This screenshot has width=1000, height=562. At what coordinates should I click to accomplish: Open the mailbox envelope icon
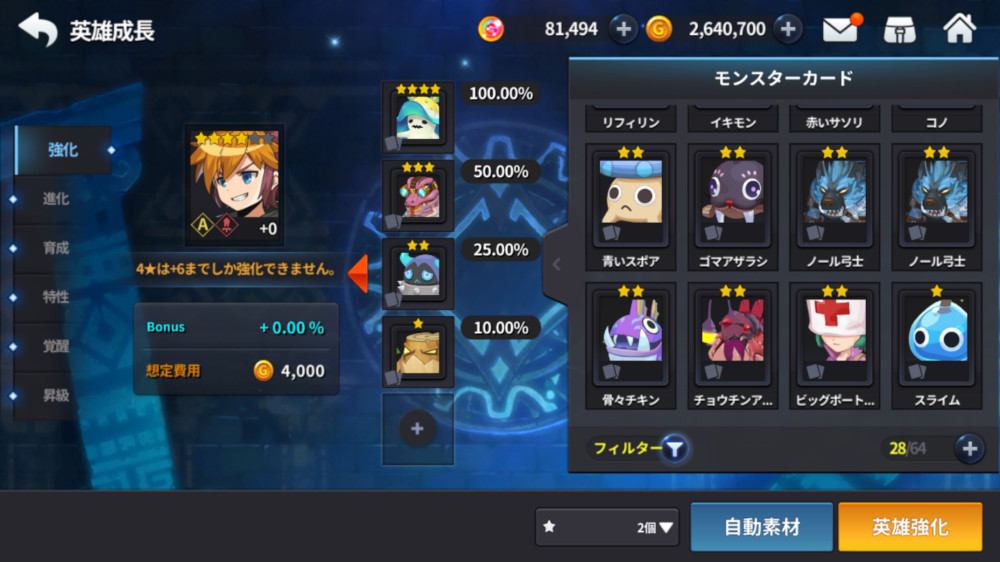[841, 29]
